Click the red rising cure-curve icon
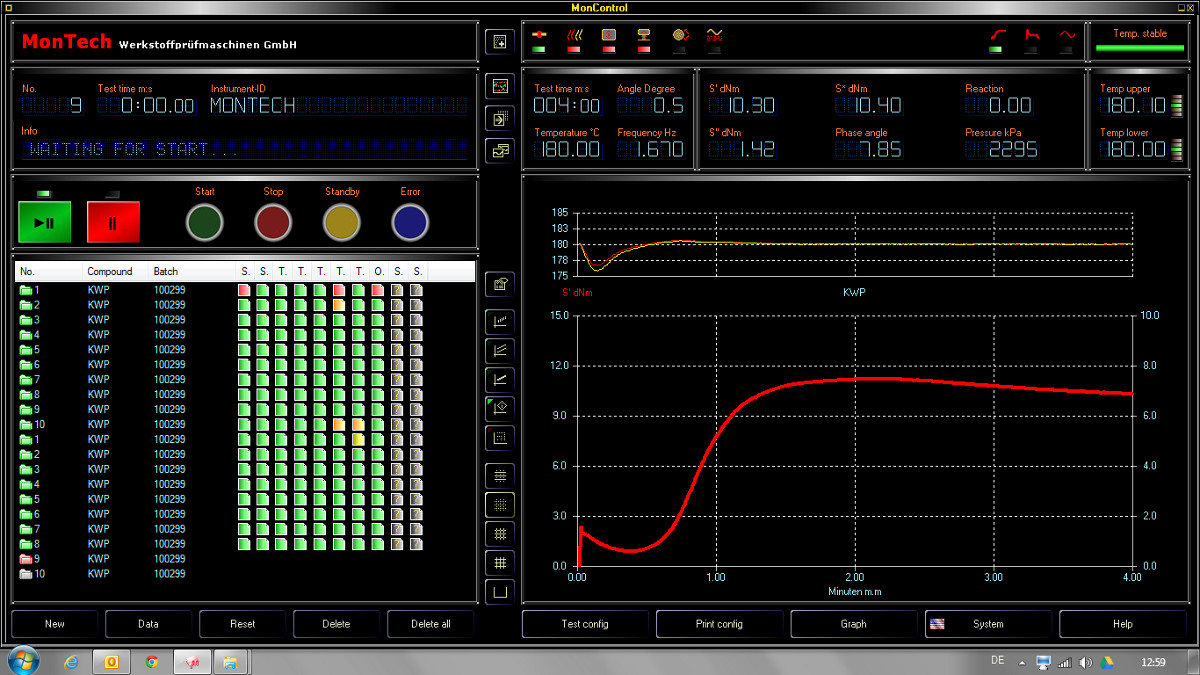This screenshot has width=1200, height=675. click(997, 35)
